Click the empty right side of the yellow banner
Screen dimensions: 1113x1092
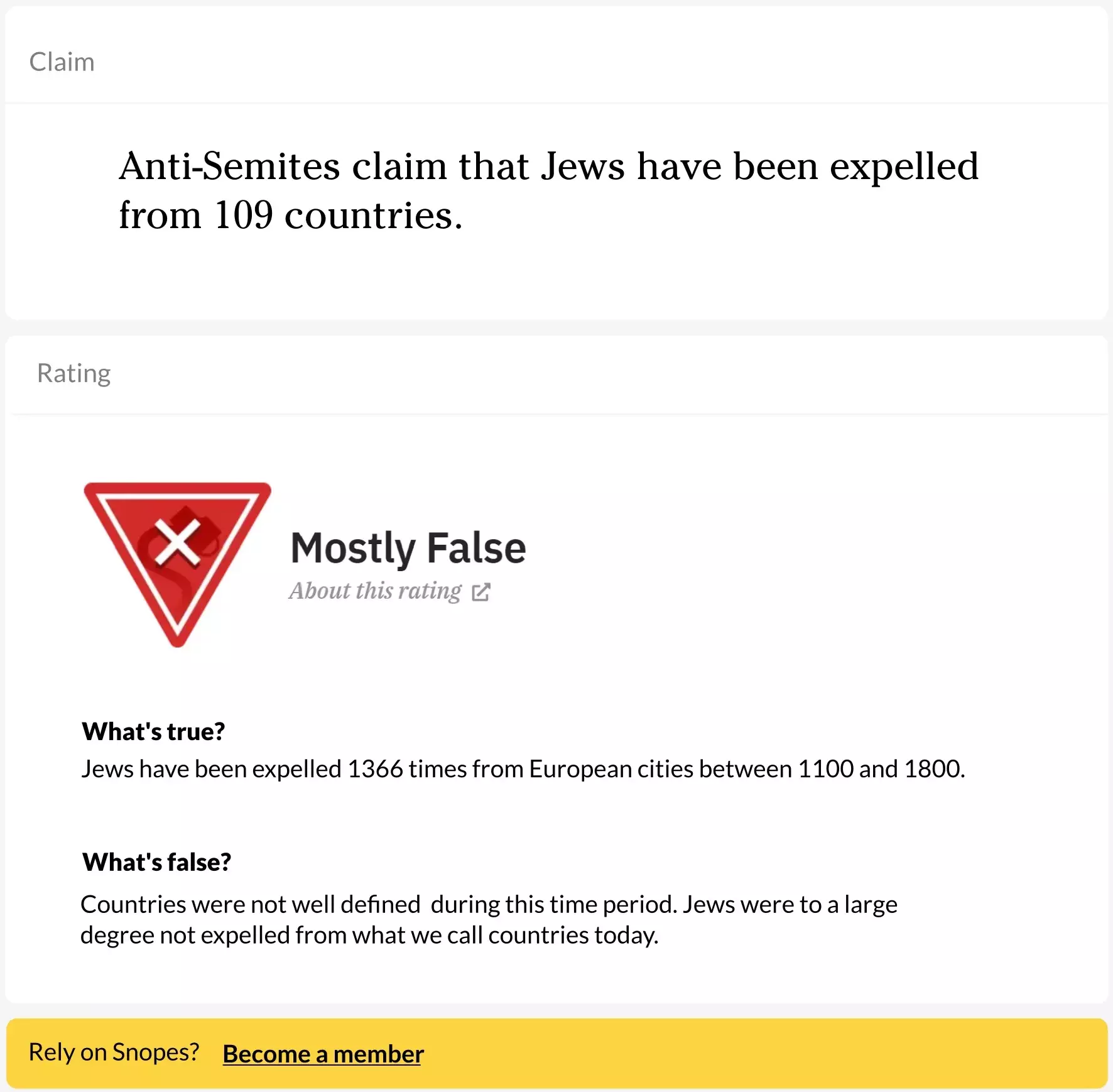(x=817, y=1054)
